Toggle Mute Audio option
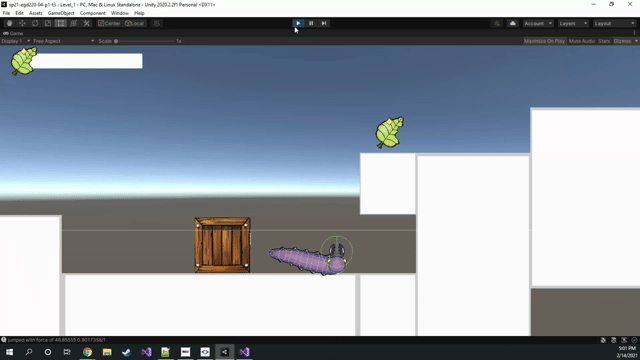Screen dimensions: 640x360 pos(582,41)
